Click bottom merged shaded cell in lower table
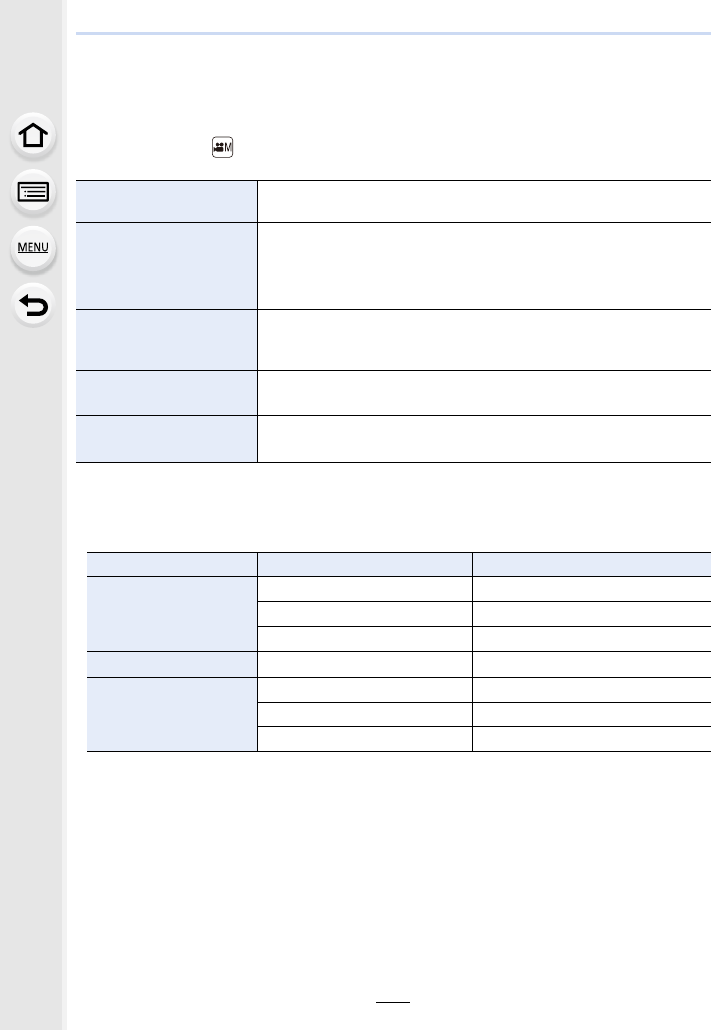 tap(172, 714)
